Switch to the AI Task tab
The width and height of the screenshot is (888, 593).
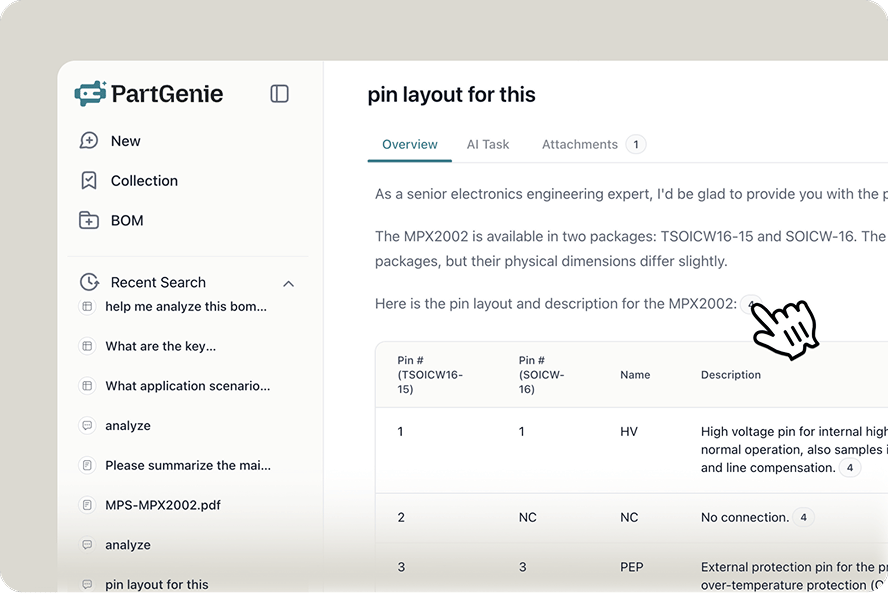[x=488, y=144]
